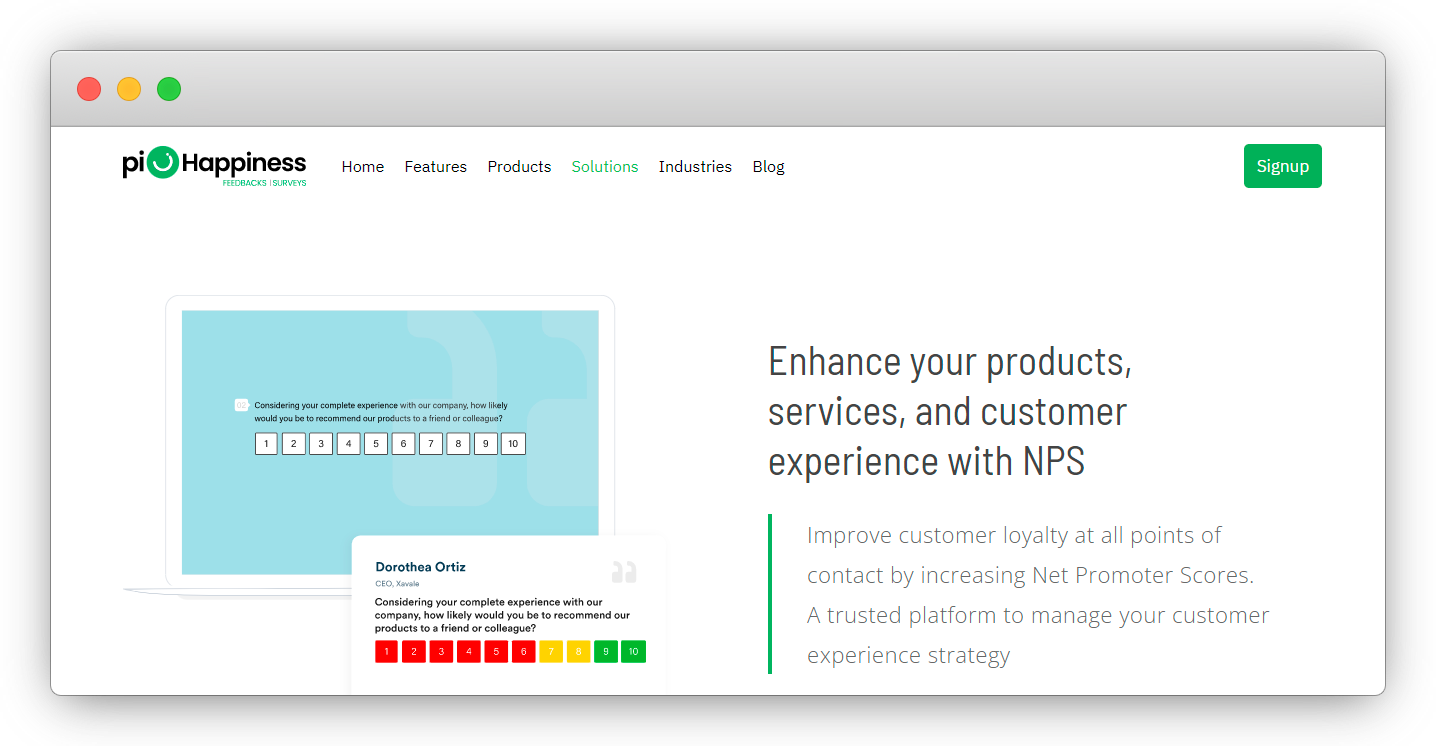Click the red rating 3 on testimonial card
The width and height of the screenshot is (1436, 746).
[x=440, y=651]
